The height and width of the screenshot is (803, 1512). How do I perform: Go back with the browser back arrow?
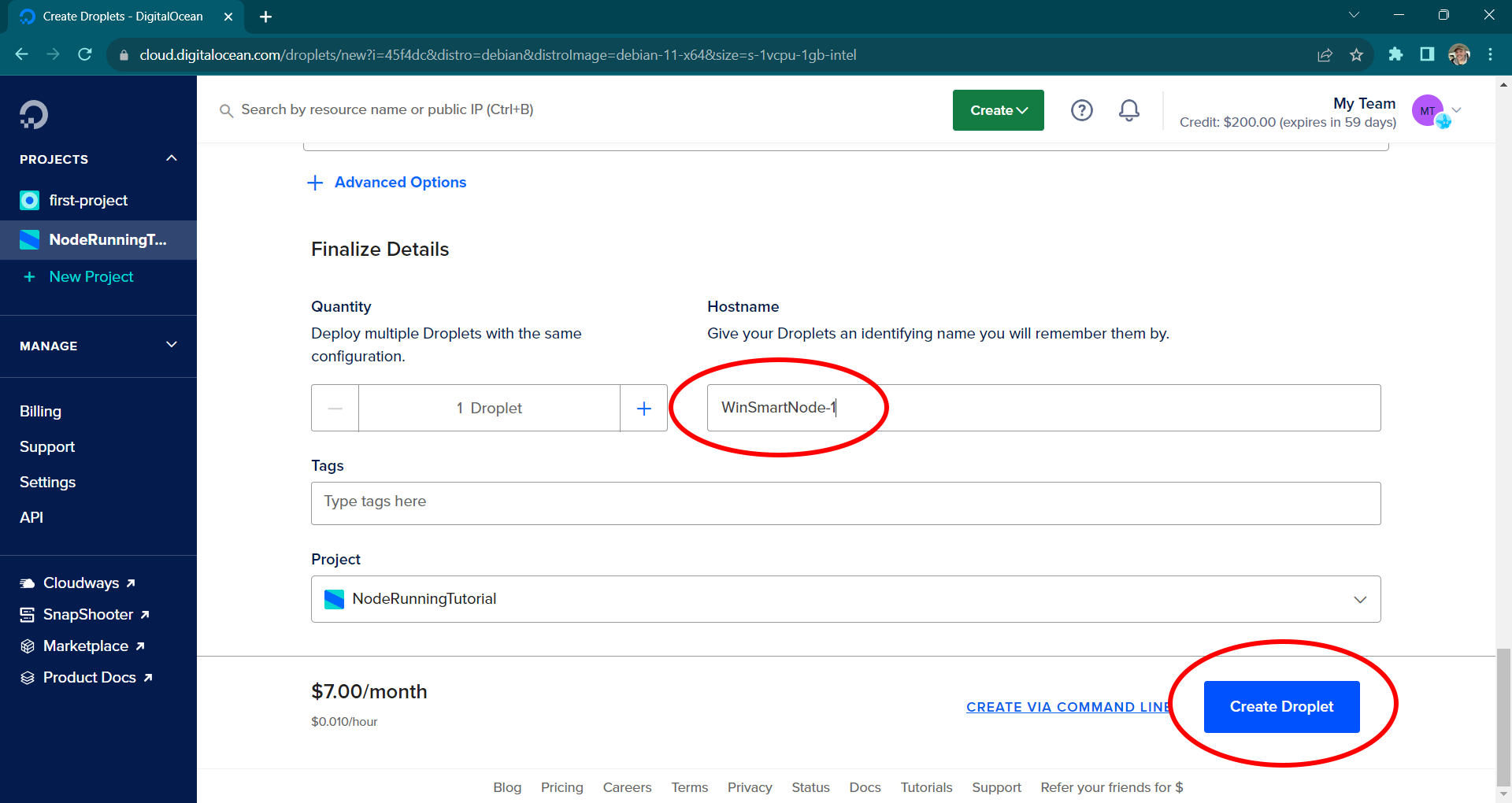[22, 54]
